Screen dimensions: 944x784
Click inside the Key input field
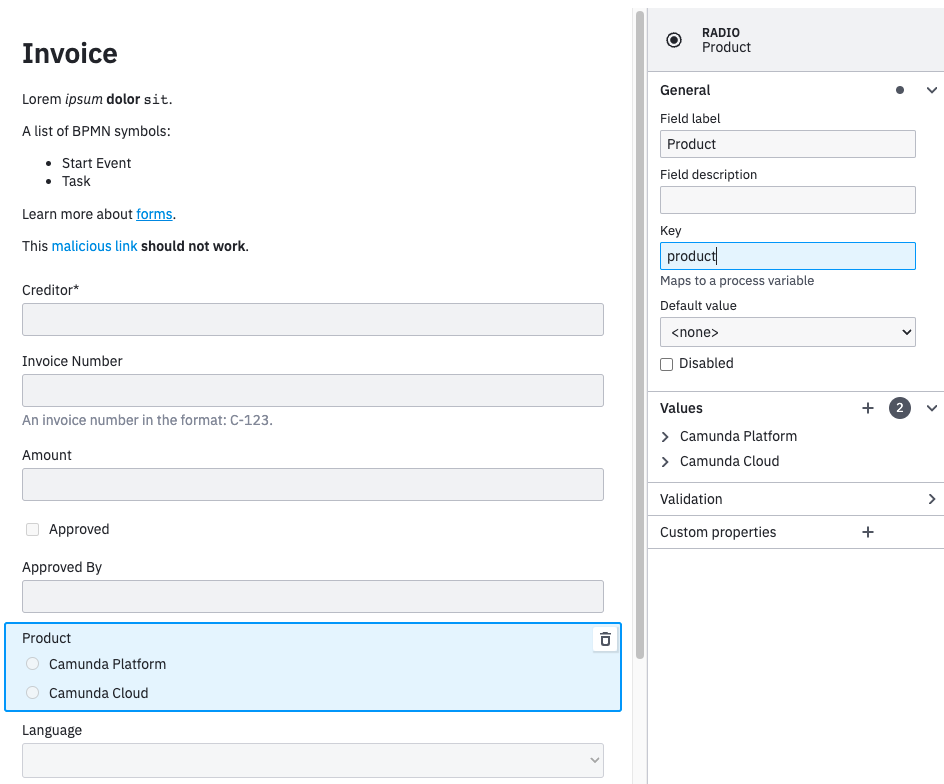tap(787, 255)
